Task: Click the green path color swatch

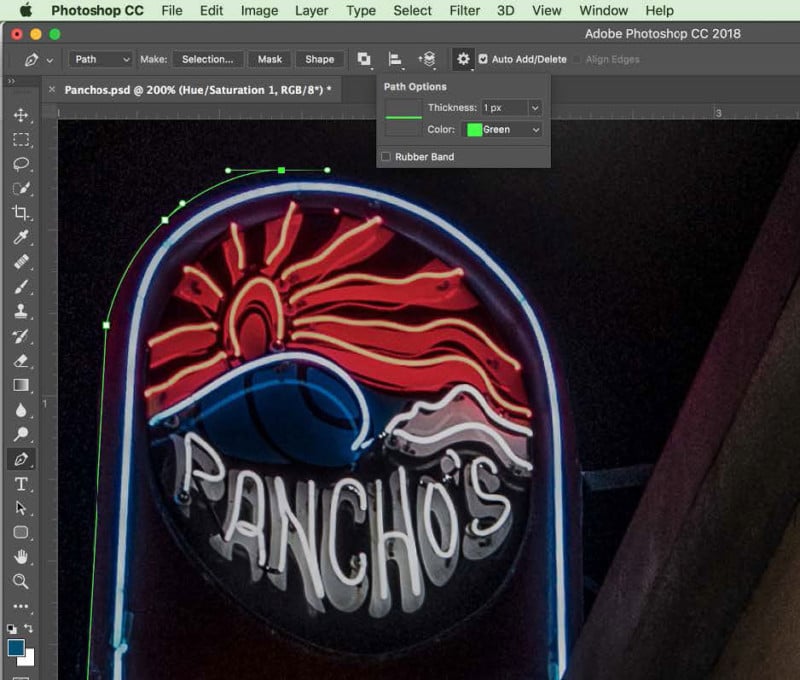Action: pos(474,130)
